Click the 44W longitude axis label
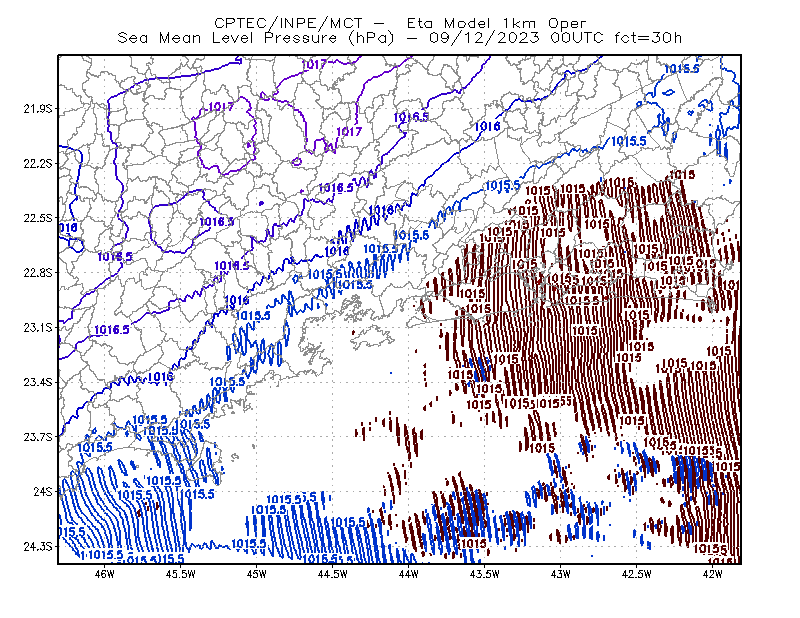 click(408, 574)
